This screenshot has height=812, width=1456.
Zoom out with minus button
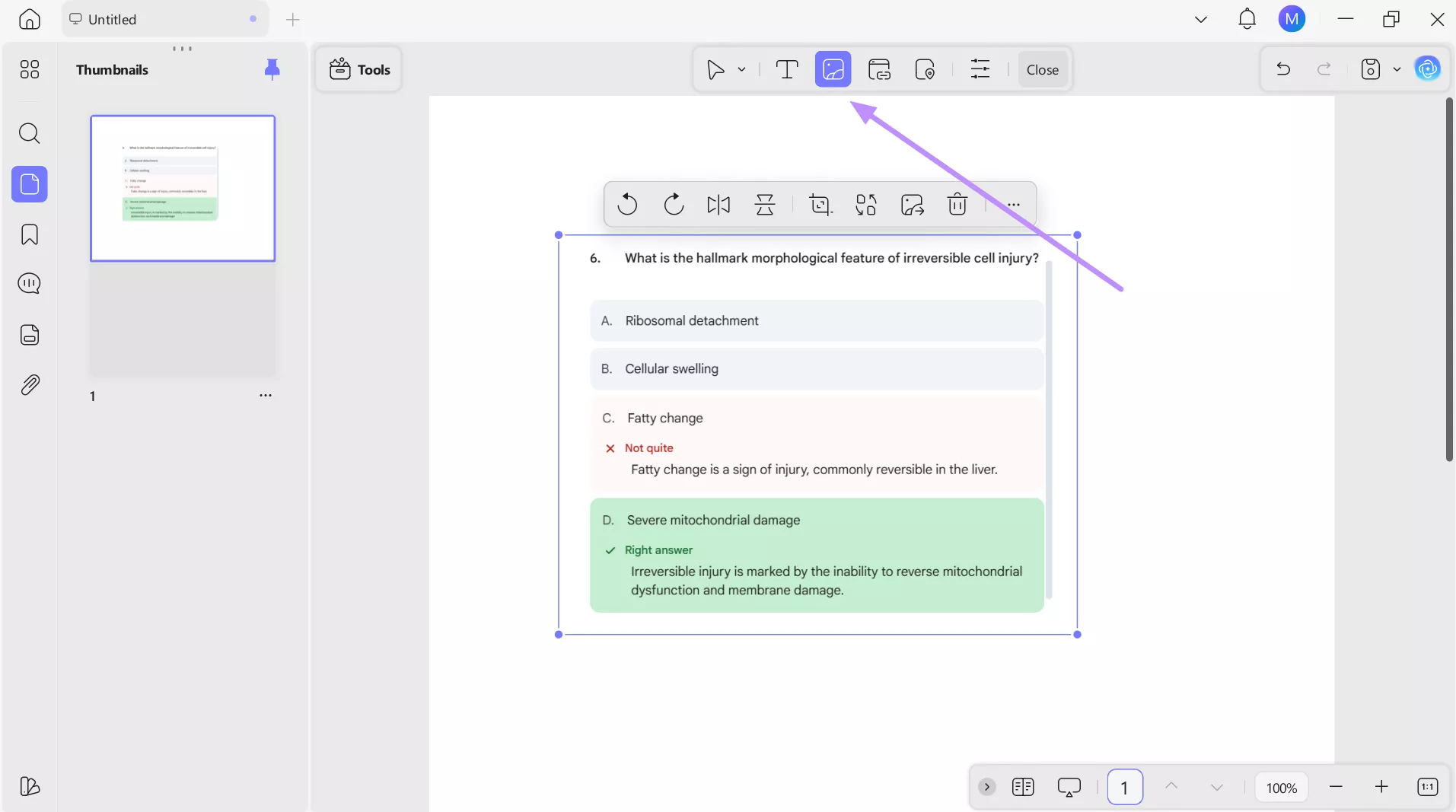click(x=1336, y=787)
